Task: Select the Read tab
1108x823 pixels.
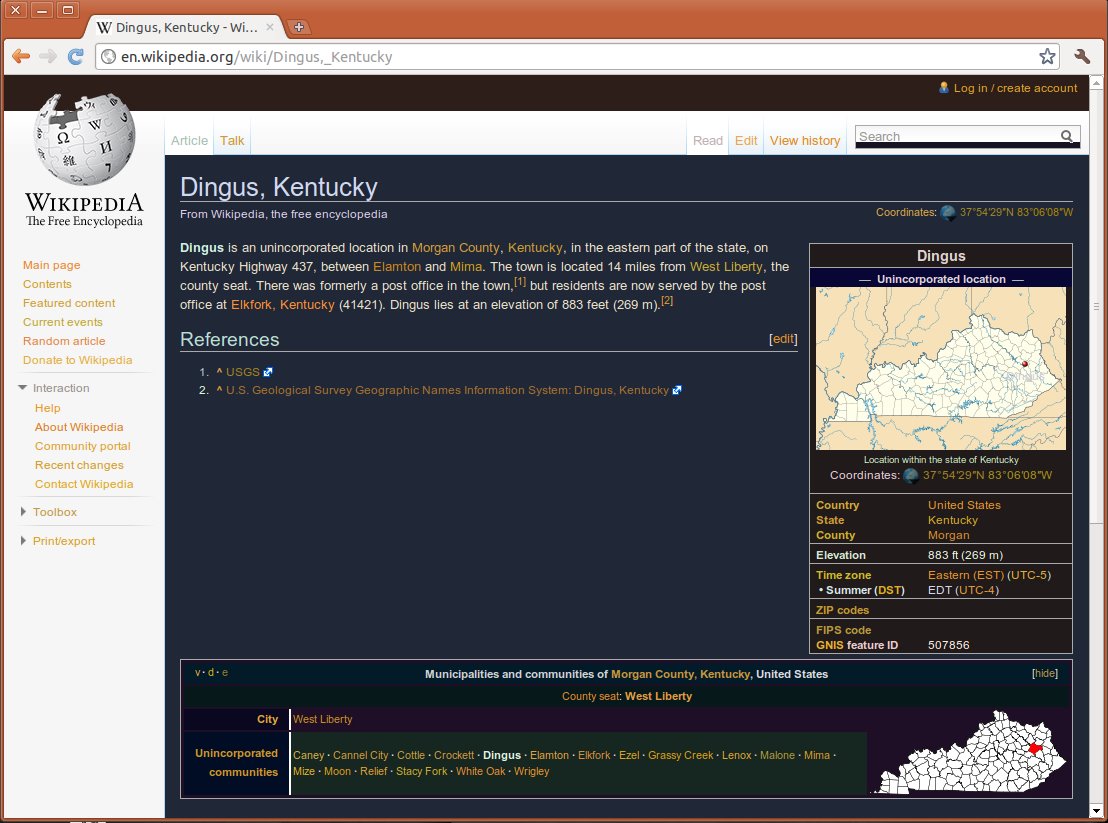Action: click(x=707, y=141)
